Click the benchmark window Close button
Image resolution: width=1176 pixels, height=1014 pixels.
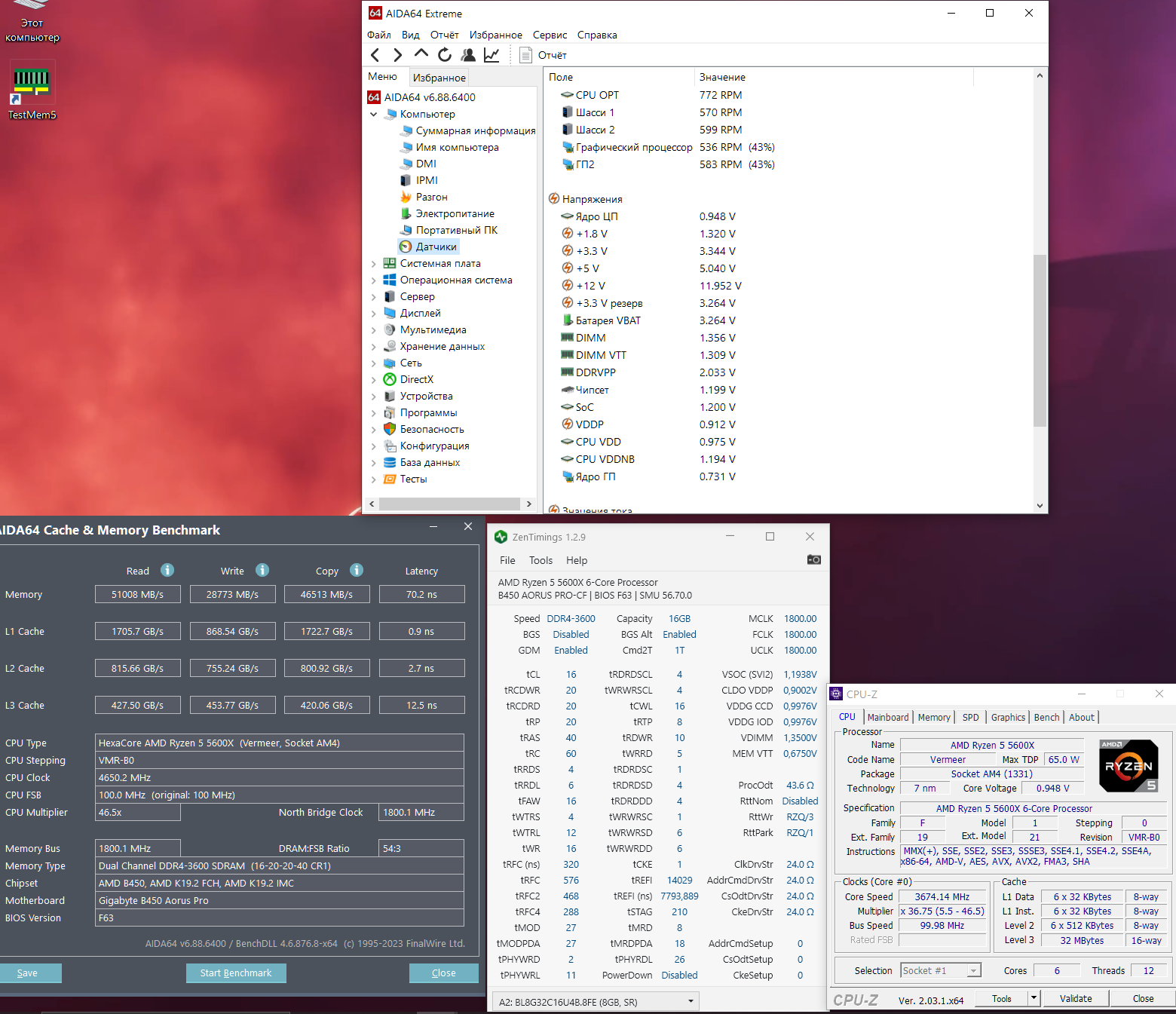pyautogui.click(x=444, y=973)
